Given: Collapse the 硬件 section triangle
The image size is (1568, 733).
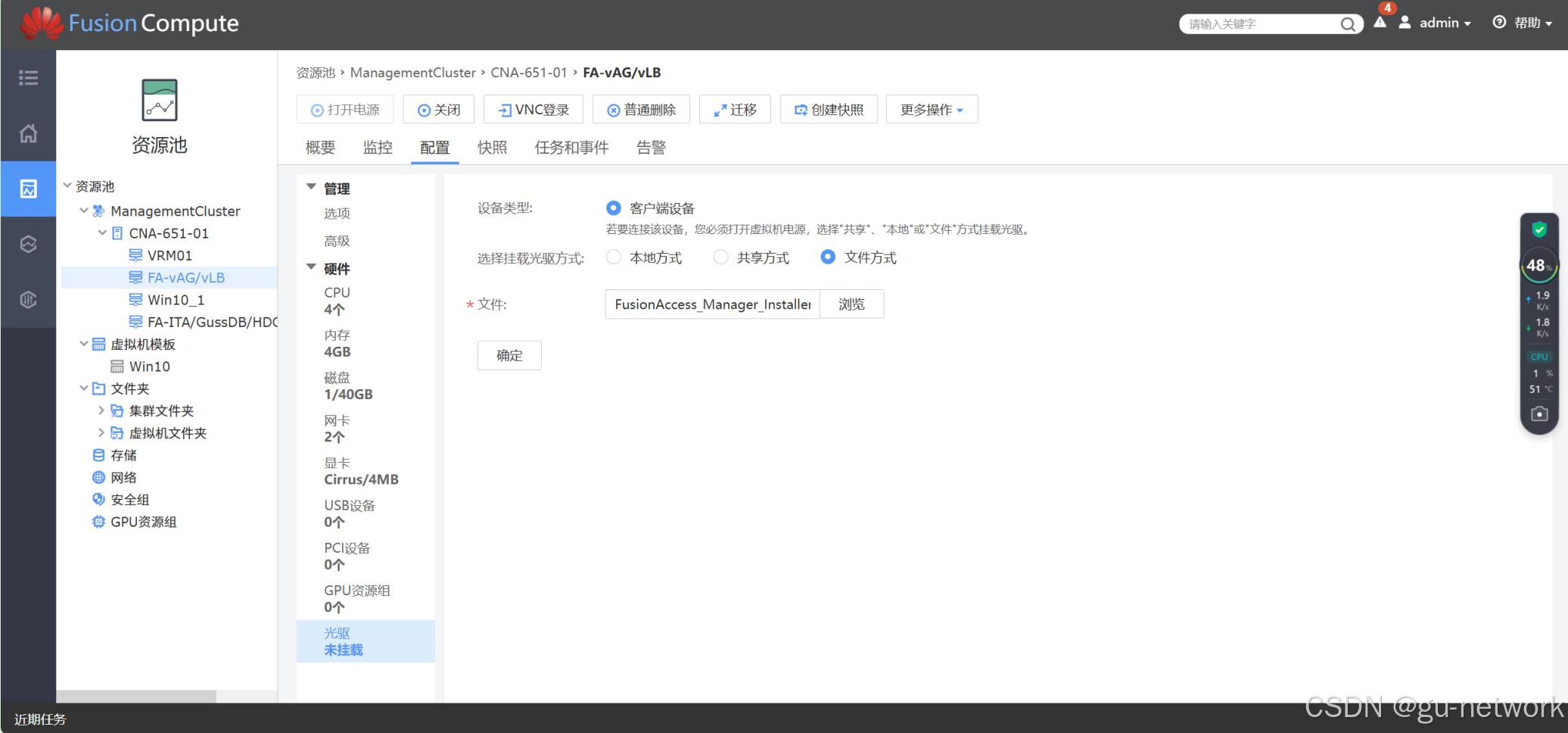Looking at the screenshot, I should (x=311, y=267).
